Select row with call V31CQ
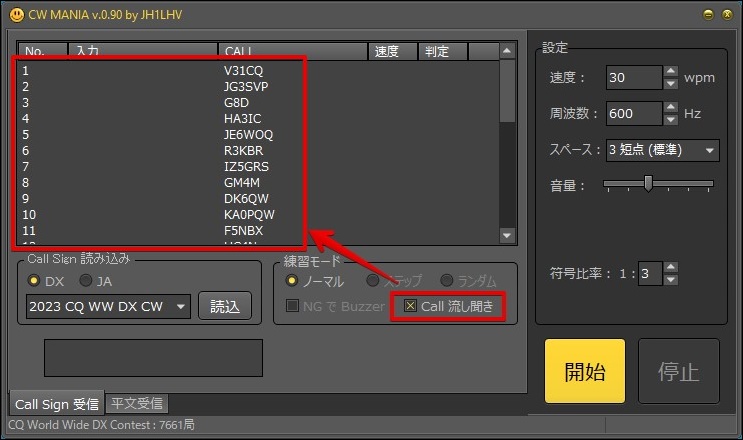 [x=259, y=71]
